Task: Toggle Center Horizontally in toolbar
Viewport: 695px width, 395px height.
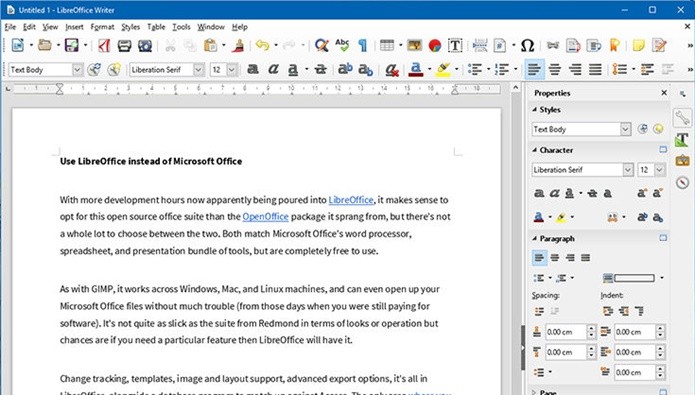Action: tap(554, 70)
